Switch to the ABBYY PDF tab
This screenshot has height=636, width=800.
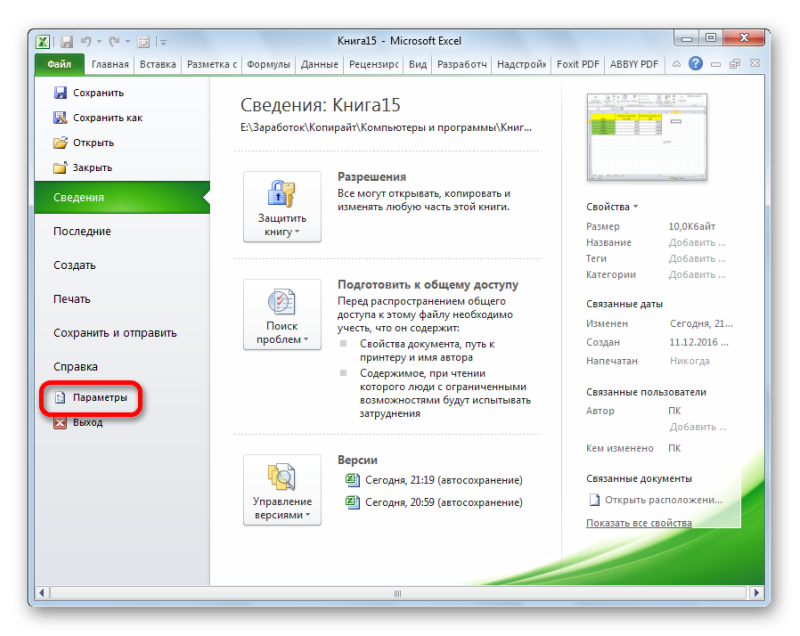click(x=634, y=64)
